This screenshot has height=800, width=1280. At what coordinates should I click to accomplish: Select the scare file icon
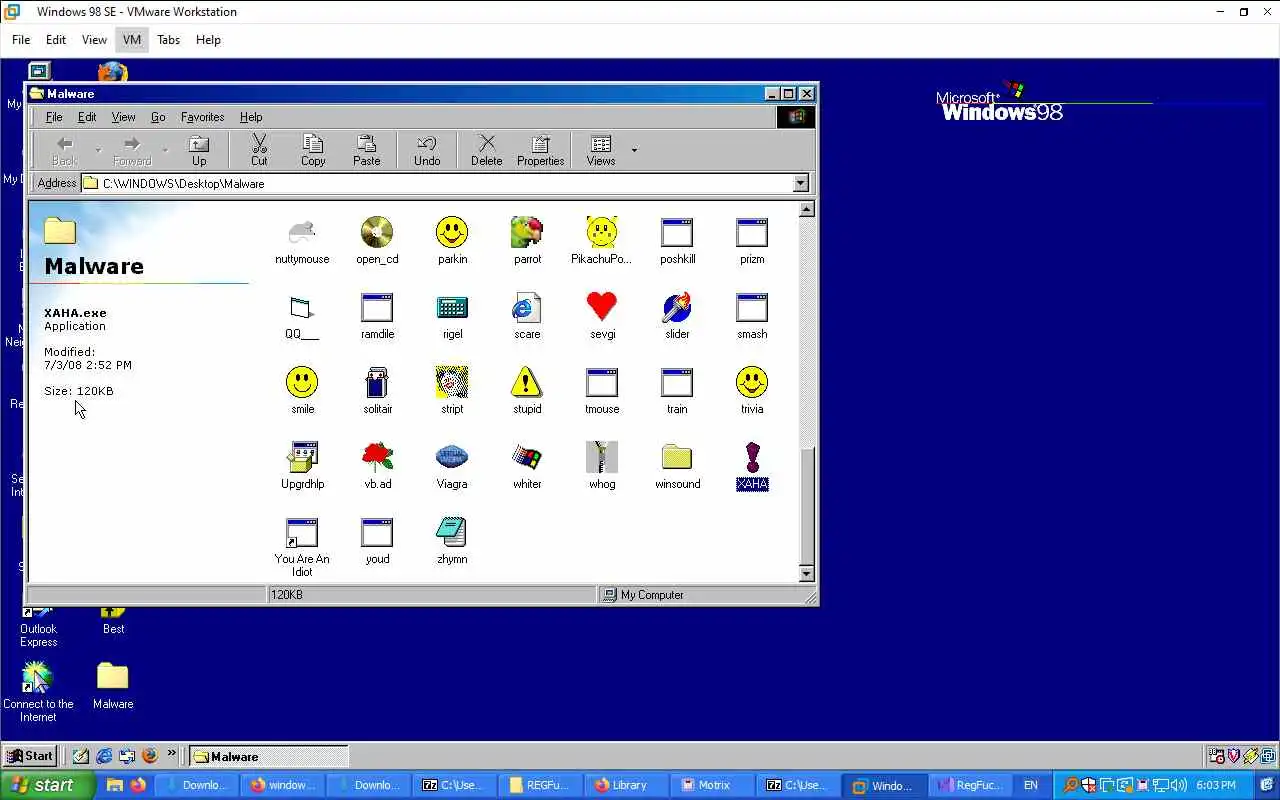click(x=527, y=307)
